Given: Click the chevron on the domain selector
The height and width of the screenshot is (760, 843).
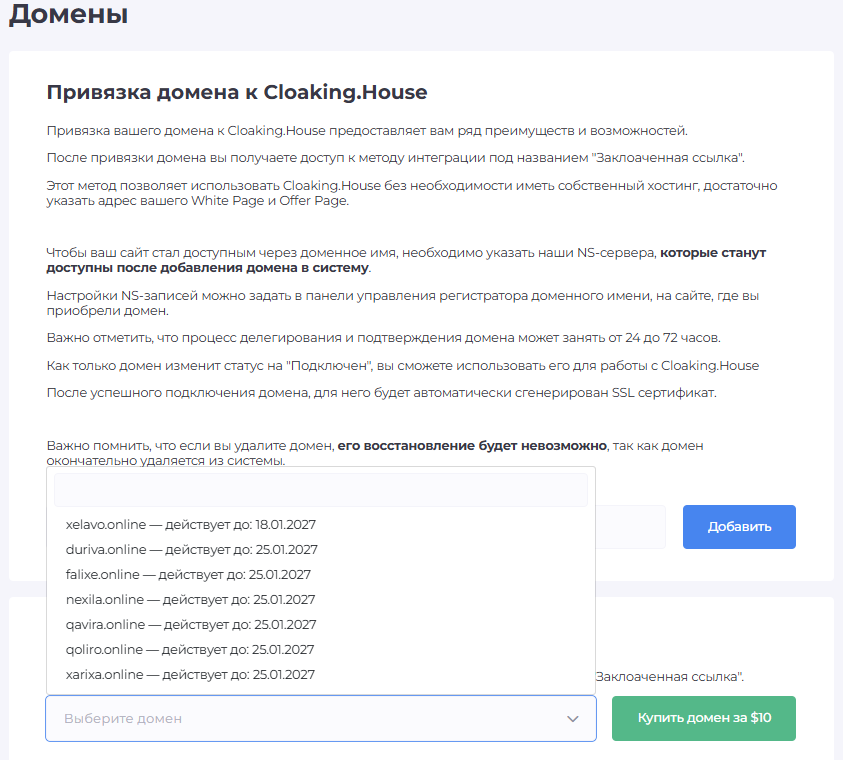Looking at the screenshot, I should pos(572,718).
